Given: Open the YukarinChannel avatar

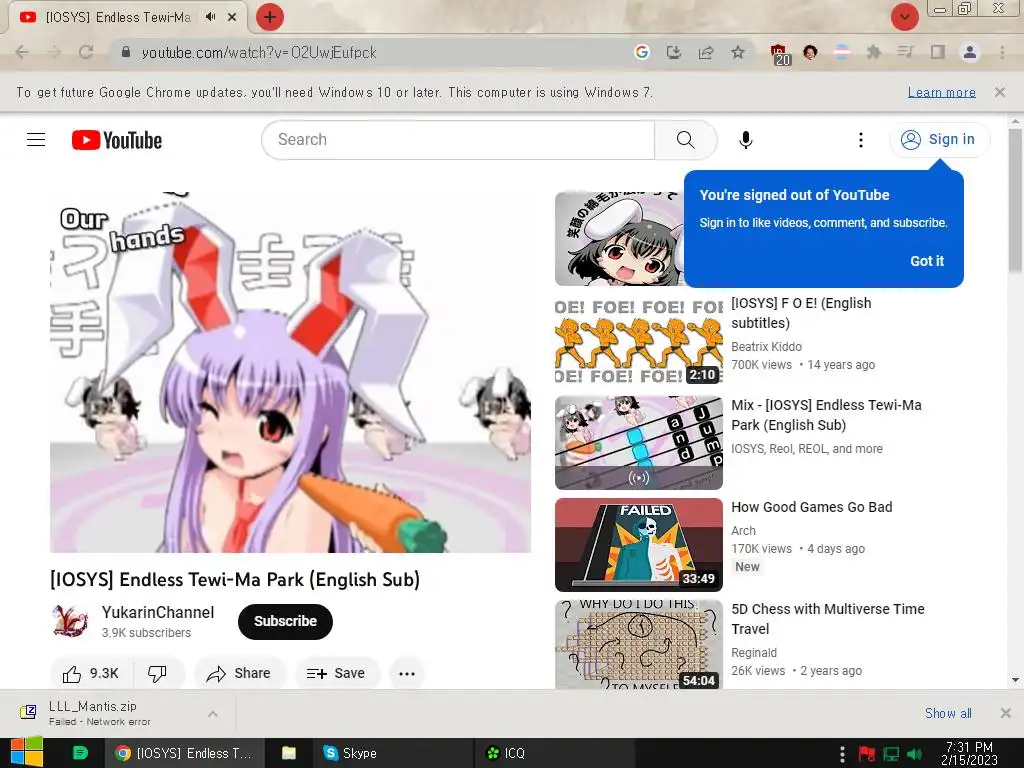Looking at the screenshot, I should coord(70,621).
